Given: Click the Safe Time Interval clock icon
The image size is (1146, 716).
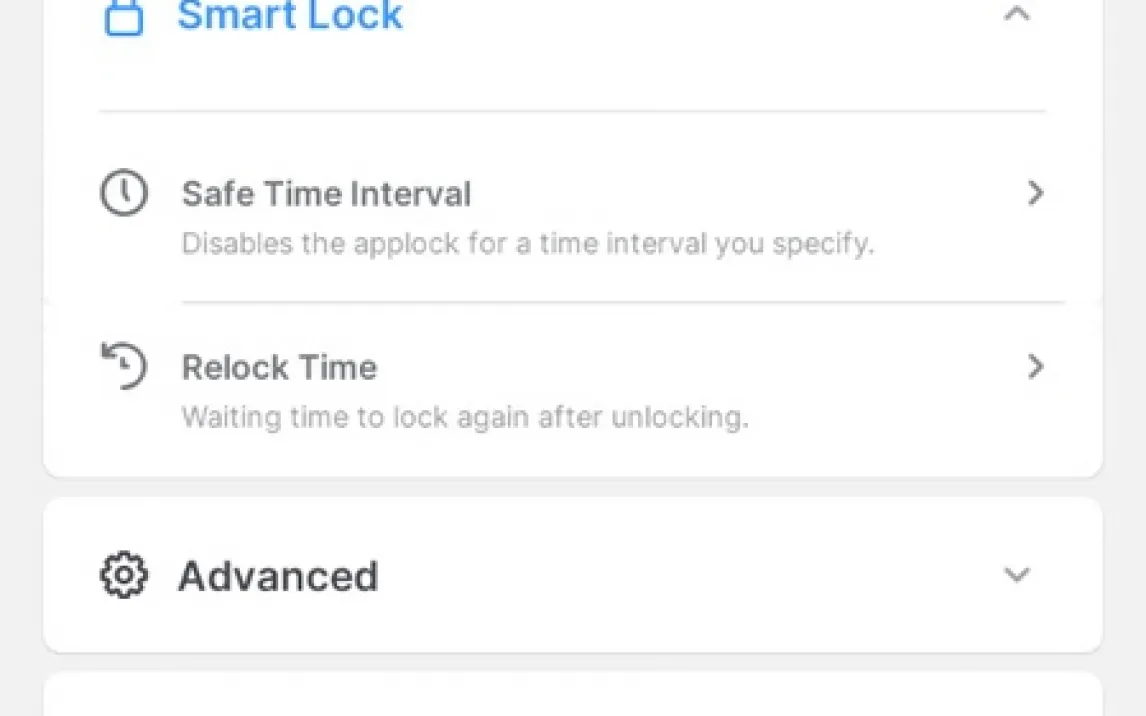Looking at the screenshot, I should pos(124,193).
